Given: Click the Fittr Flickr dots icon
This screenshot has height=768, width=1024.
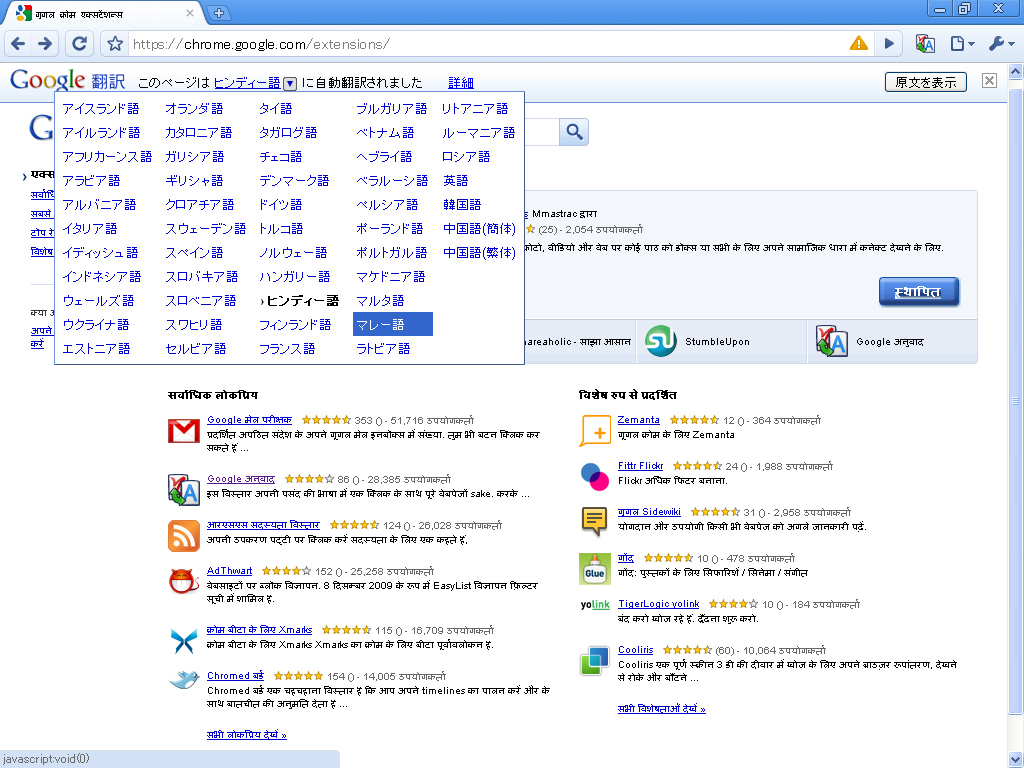Looking at the screenshot, I should point(594,476).
